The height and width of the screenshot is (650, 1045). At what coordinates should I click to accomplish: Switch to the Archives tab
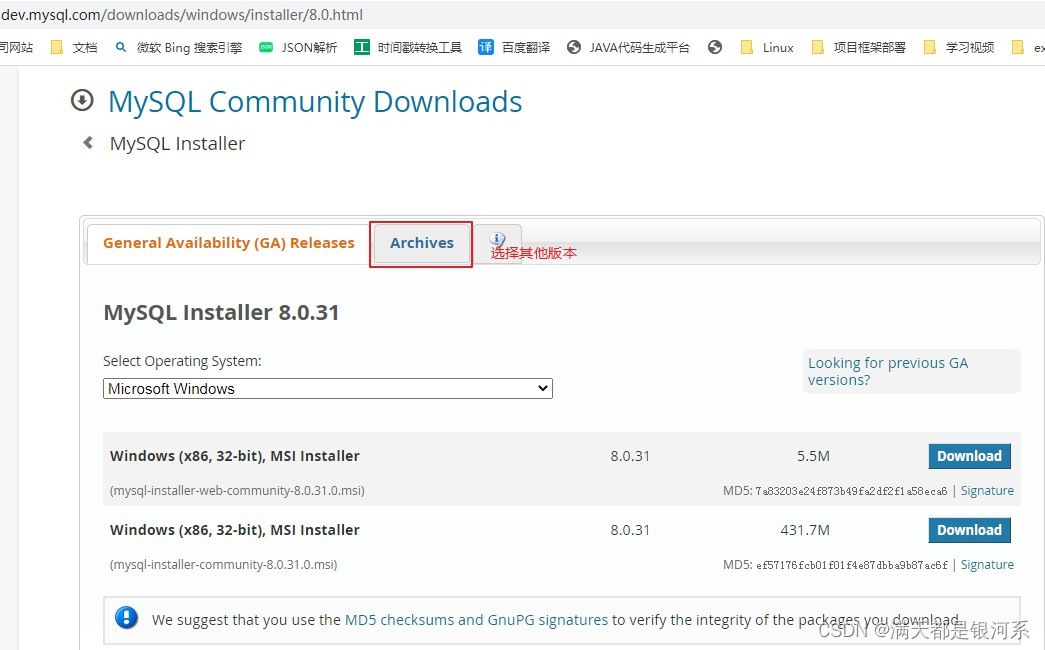tap(421, 243)
